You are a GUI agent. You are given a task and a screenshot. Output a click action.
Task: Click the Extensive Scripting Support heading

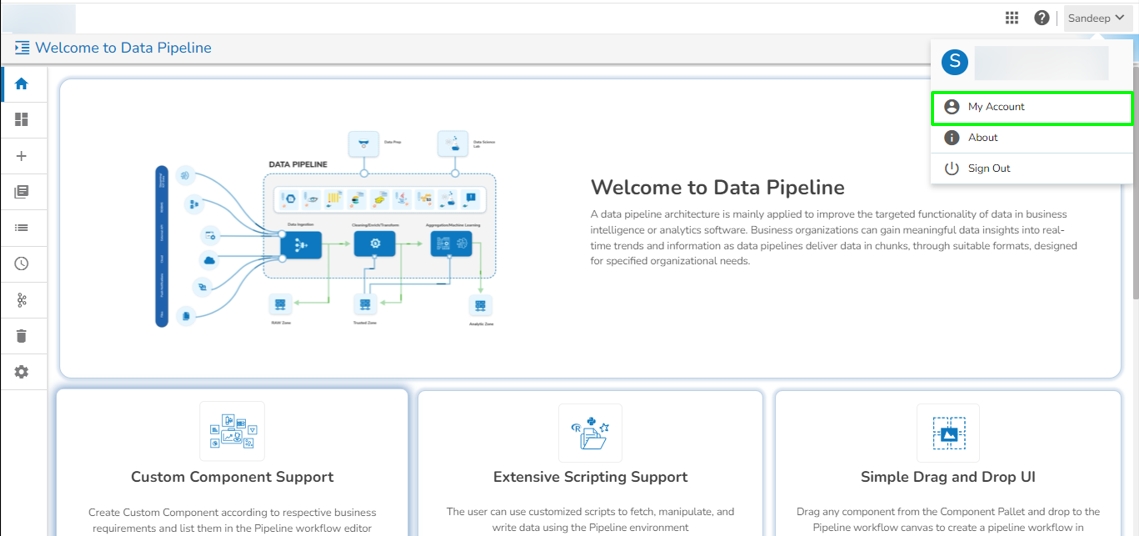coord(590,477)
